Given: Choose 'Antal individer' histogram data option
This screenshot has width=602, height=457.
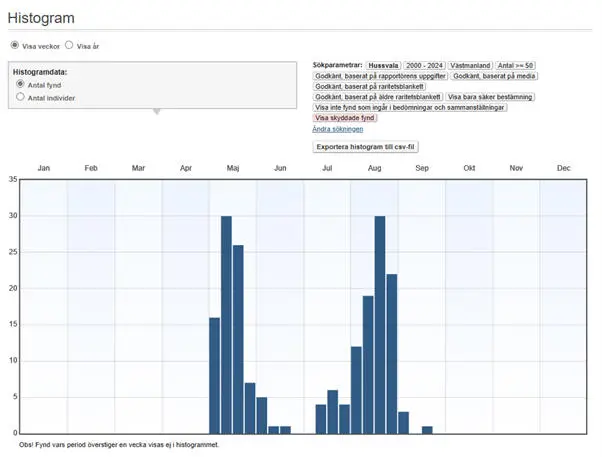Looking at the screenshot, I should 20,98.
